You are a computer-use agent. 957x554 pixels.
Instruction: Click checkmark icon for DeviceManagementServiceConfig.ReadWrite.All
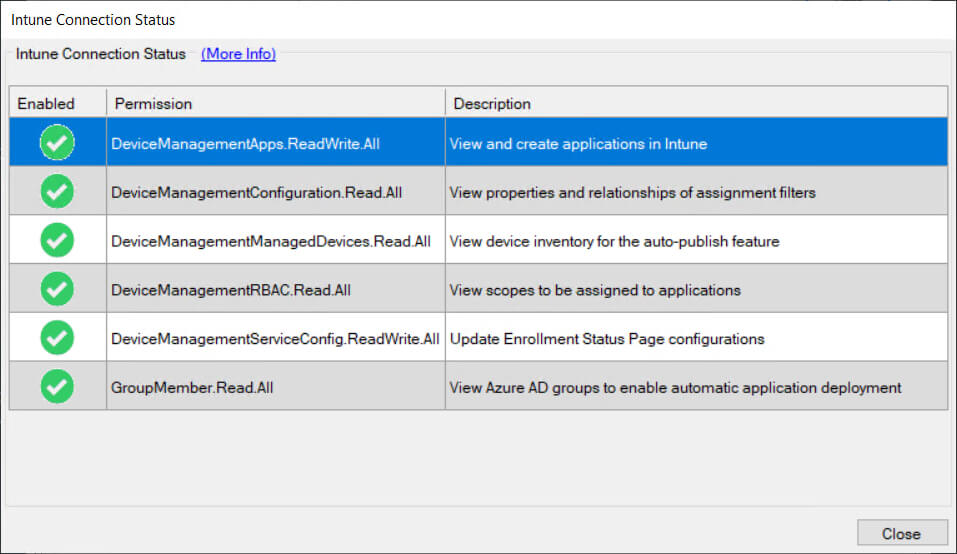tap(57, 338)
